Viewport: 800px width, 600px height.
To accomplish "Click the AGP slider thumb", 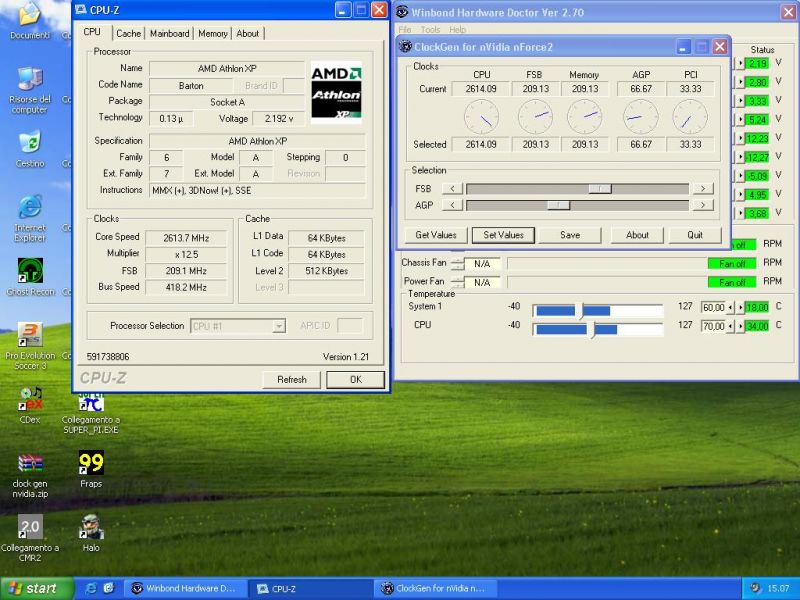I will [x=559, y=205].
